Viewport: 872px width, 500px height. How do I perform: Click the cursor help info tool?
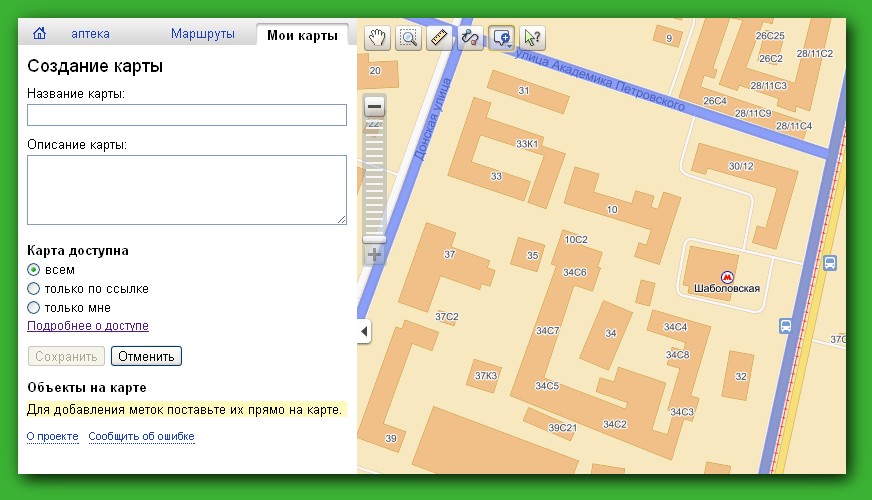pyautogui.click(x=532, y=38)
